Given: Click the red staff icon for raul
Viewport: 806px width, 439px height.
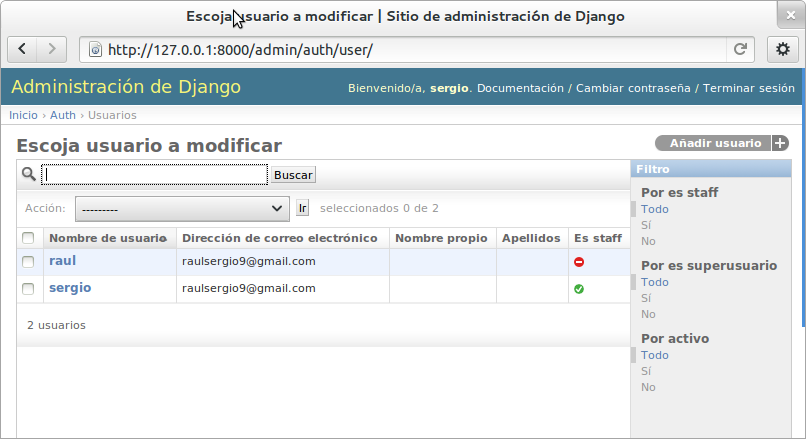Looking at the screenshot, I should 579,262.
